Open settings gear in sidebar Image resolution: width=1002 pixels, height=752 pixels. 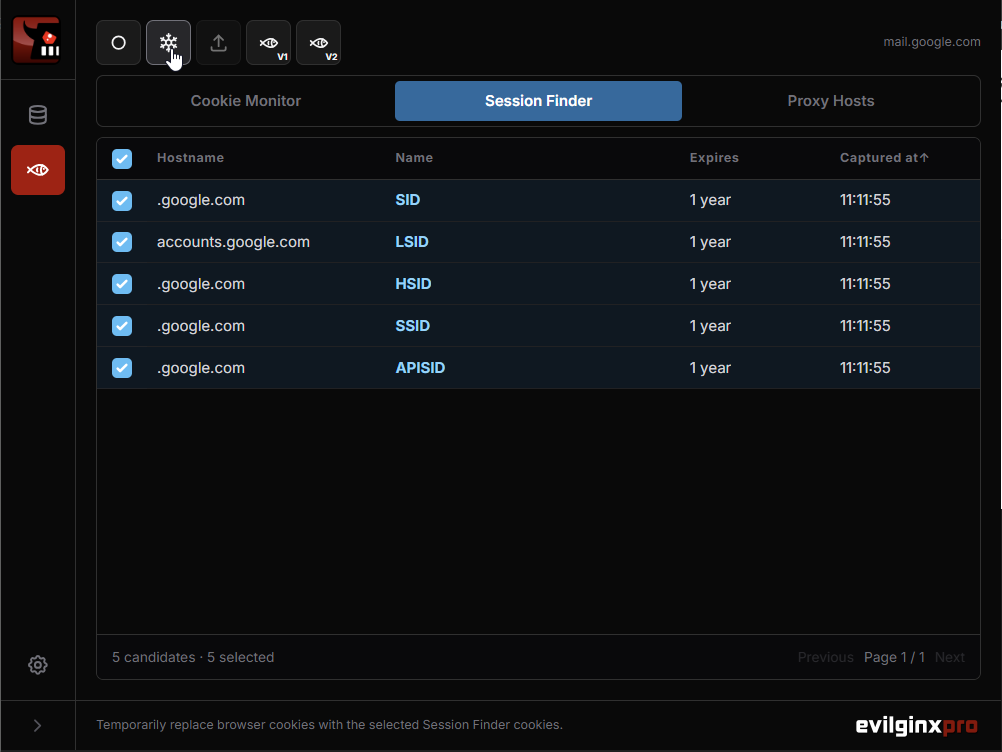coord(38,664)
